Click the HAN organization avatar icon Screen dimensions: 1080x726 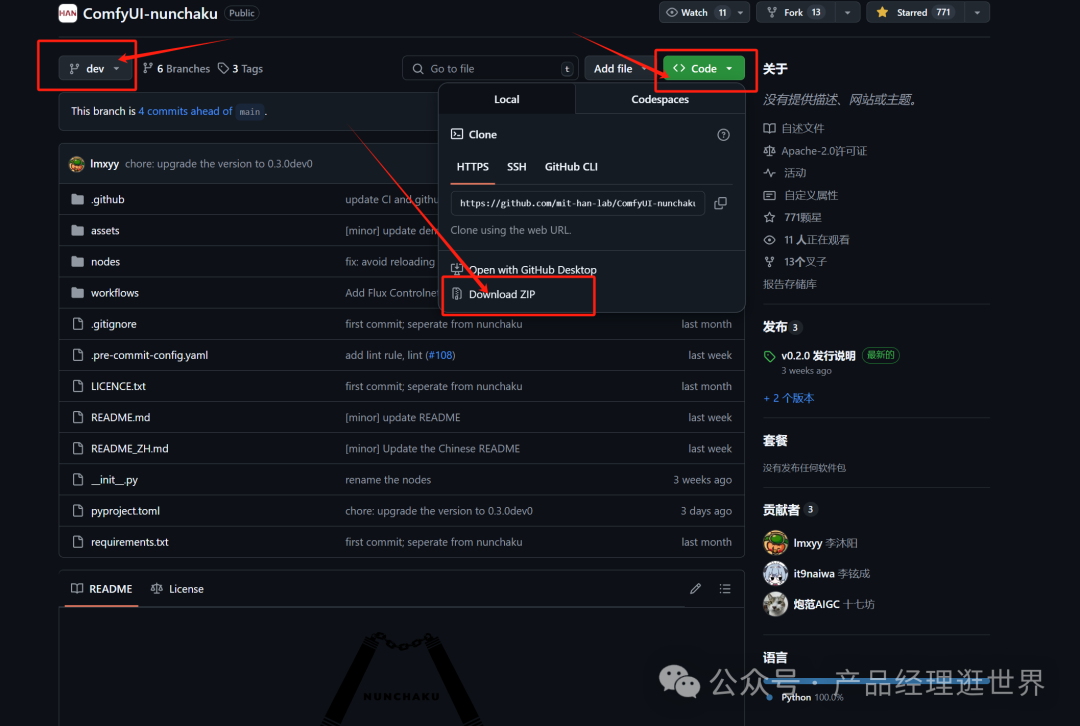68,13
